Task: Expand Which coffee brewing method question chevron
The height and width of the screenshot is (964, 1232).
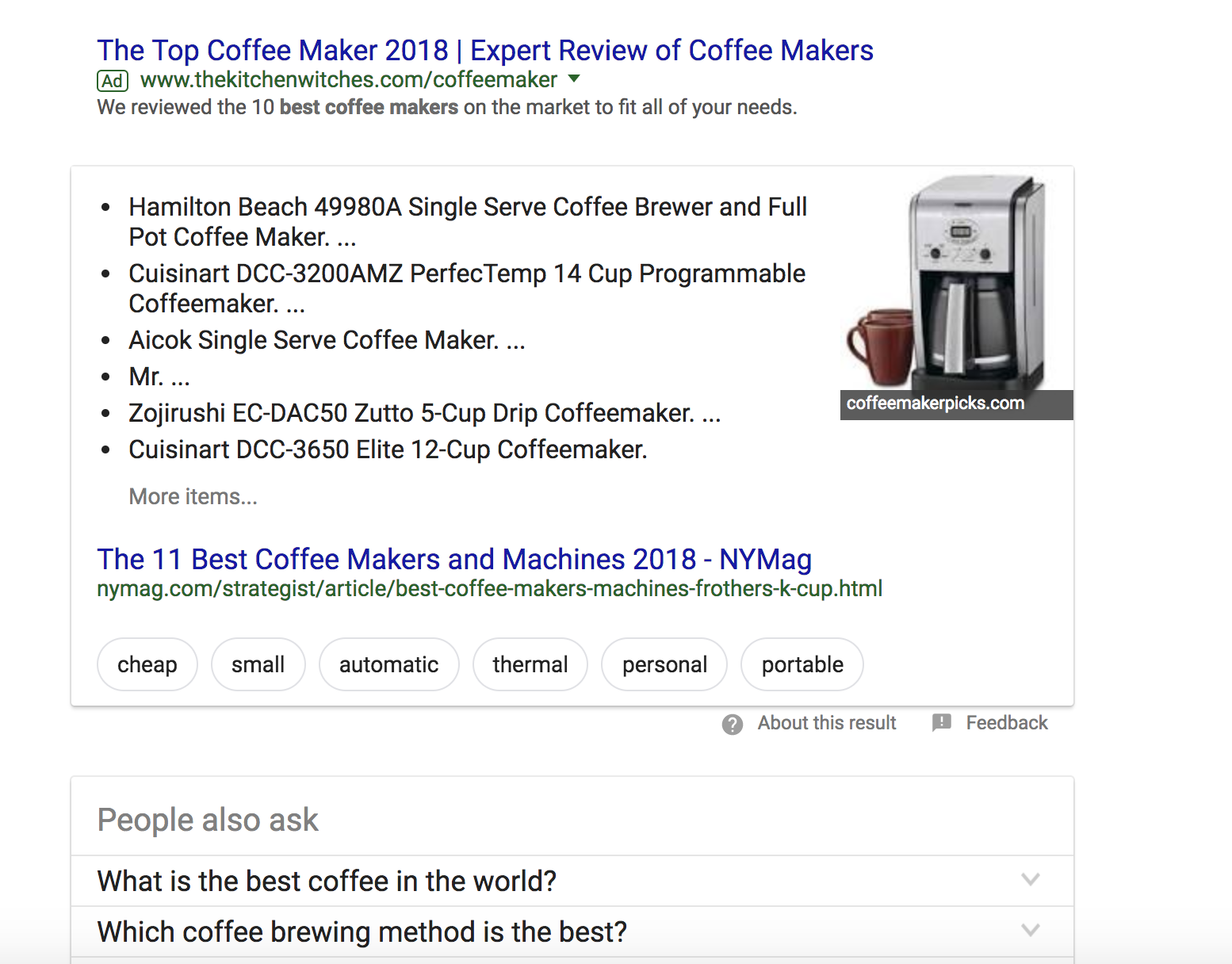Action: point(1030,930)
